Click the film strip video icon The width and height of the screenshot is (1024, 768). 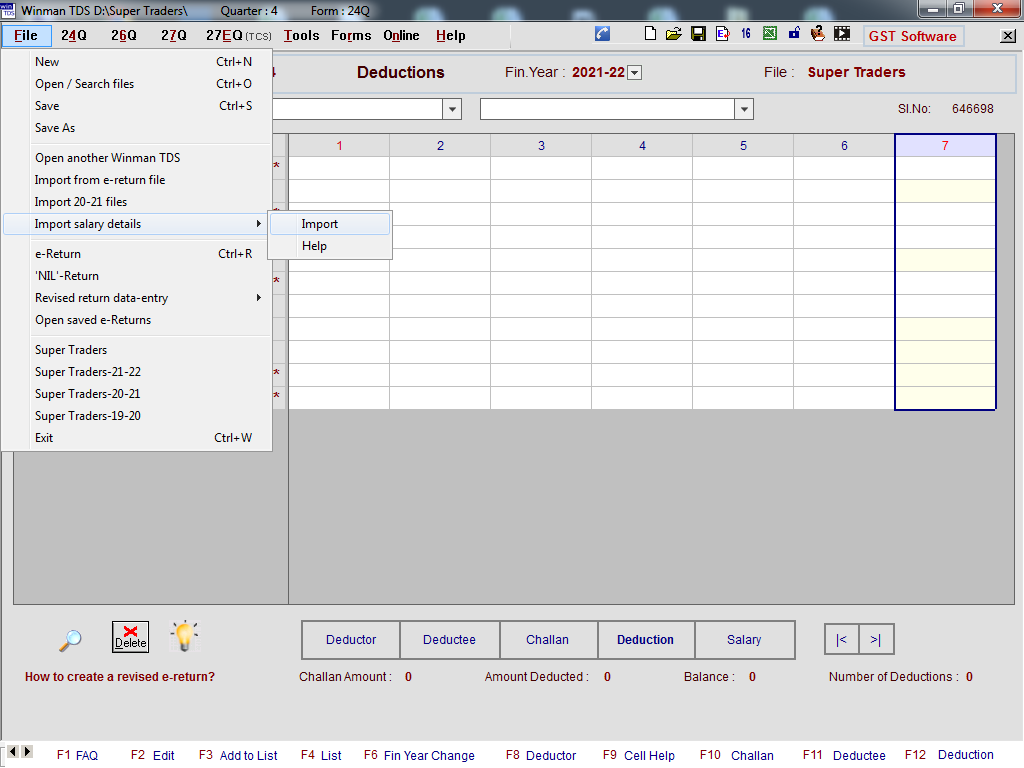(842, 34)
